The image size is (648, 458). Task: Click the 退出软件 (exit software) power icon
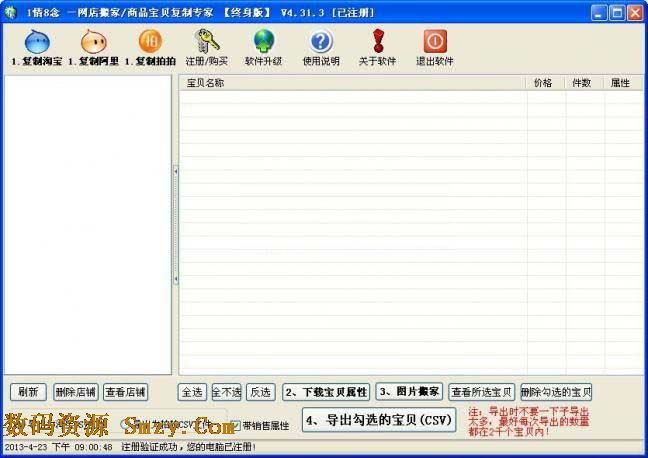(x=435, y=42)
